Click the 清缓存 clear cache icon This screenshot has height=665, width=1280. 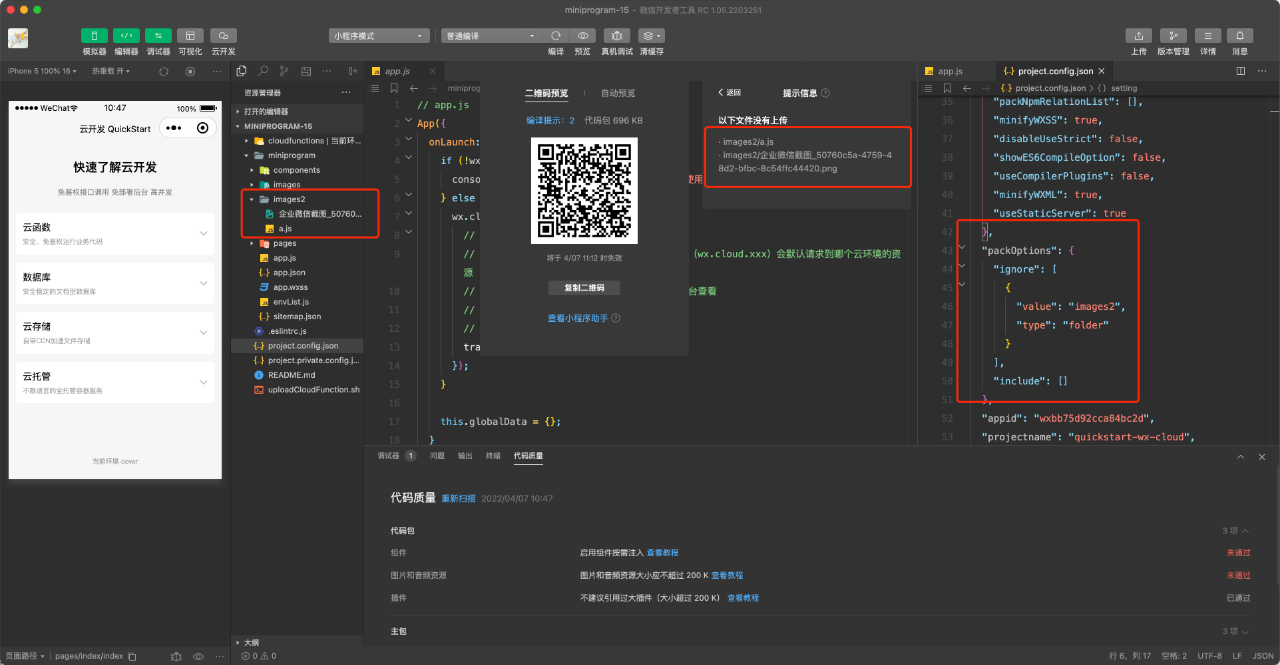tap(651, 35)
